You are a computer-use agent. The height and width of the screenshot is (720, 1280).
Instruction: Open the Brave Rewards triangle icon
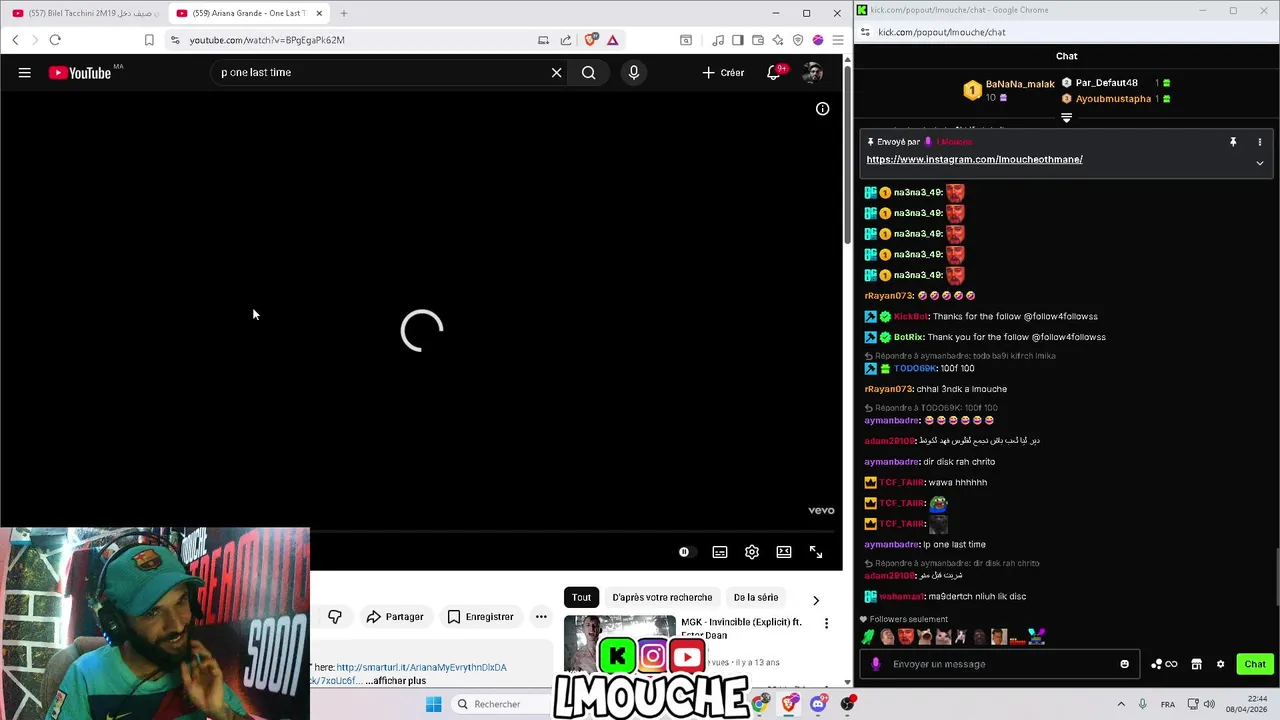point(612,40)
